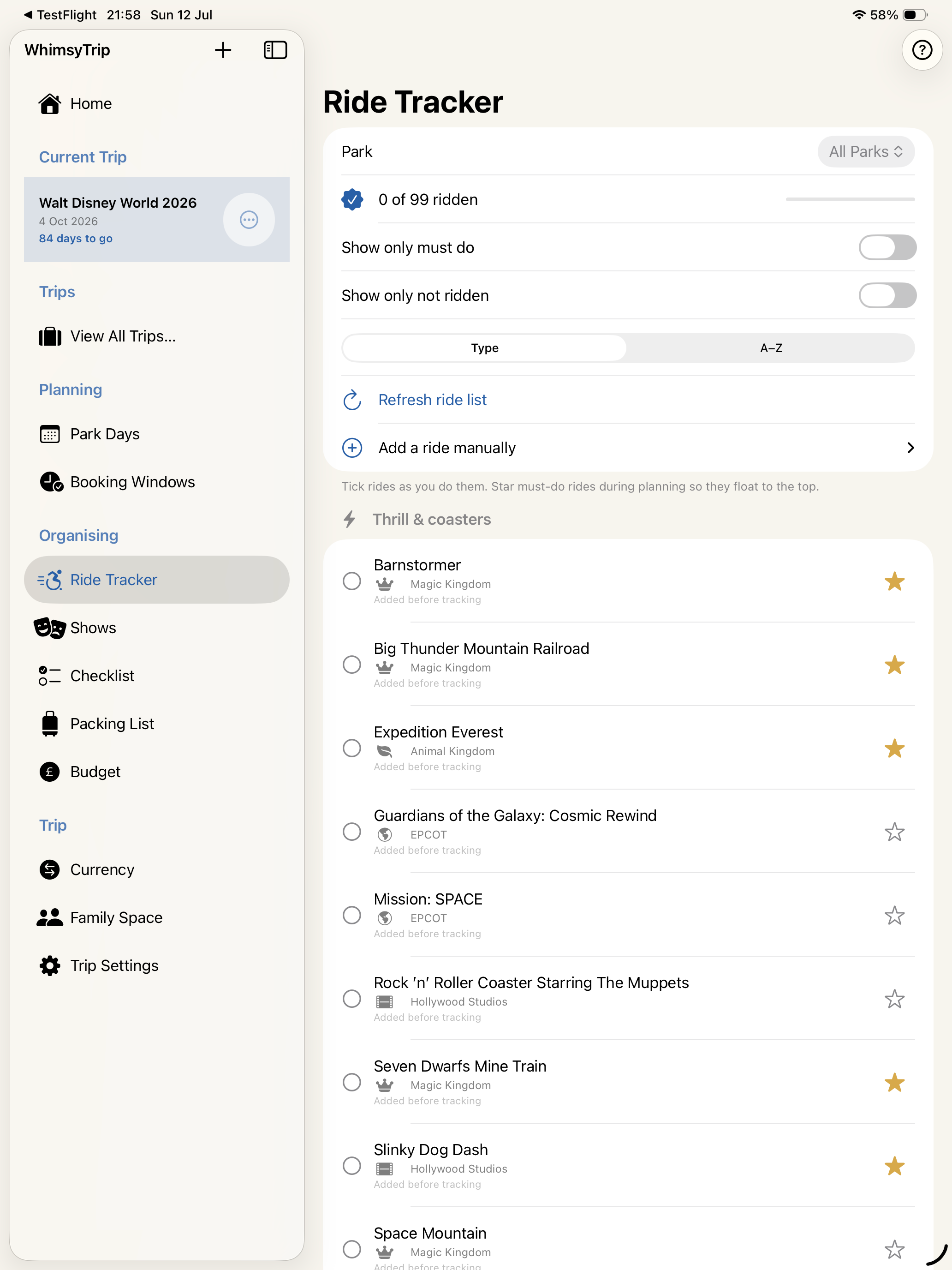Click the suitcase icon for View All Trips
This screenshot has height=1270, width=952.
click(x=50, y=336)
